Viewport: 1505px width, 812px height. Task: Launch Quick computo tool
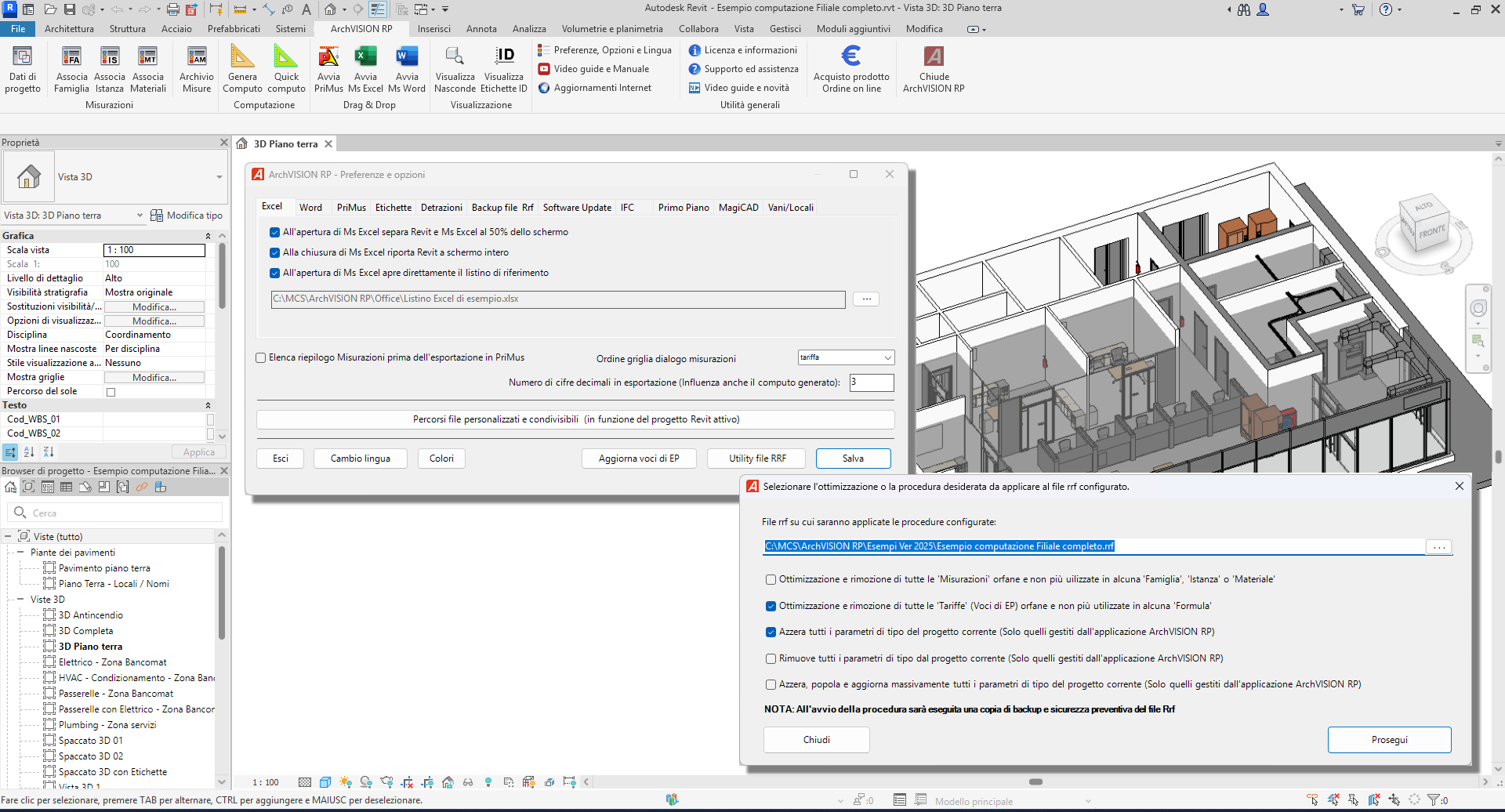pos(286,69)
